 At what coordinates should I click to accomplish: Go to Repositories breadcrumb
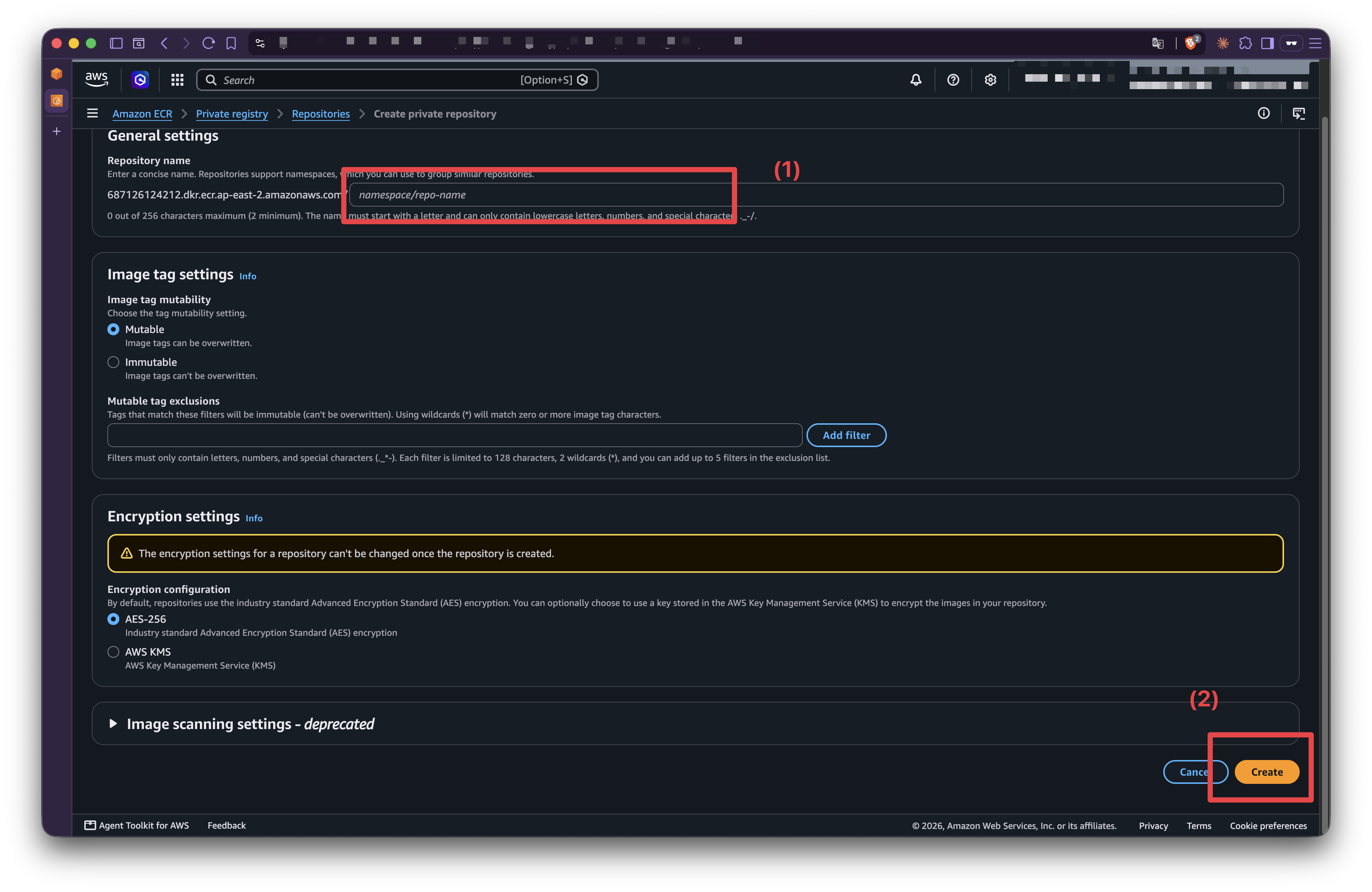[x=321, y=114]
